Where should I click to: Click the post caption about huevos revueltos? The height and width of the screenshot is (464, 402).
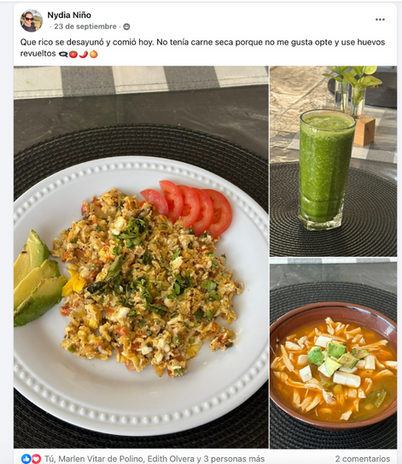pos(203,48)
